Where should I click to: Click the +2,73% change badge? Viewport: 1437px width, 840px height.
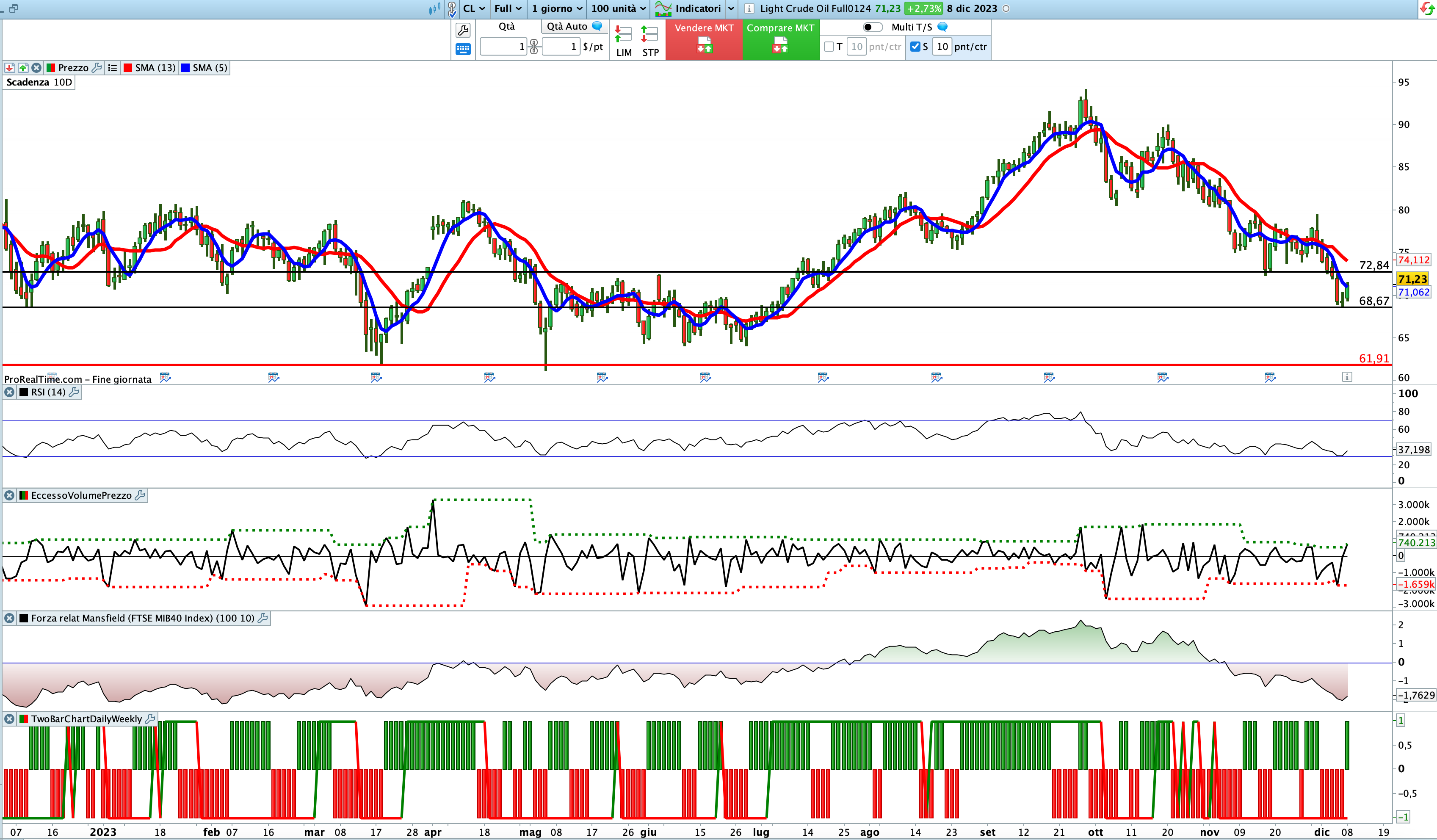(x=924, y=8)
